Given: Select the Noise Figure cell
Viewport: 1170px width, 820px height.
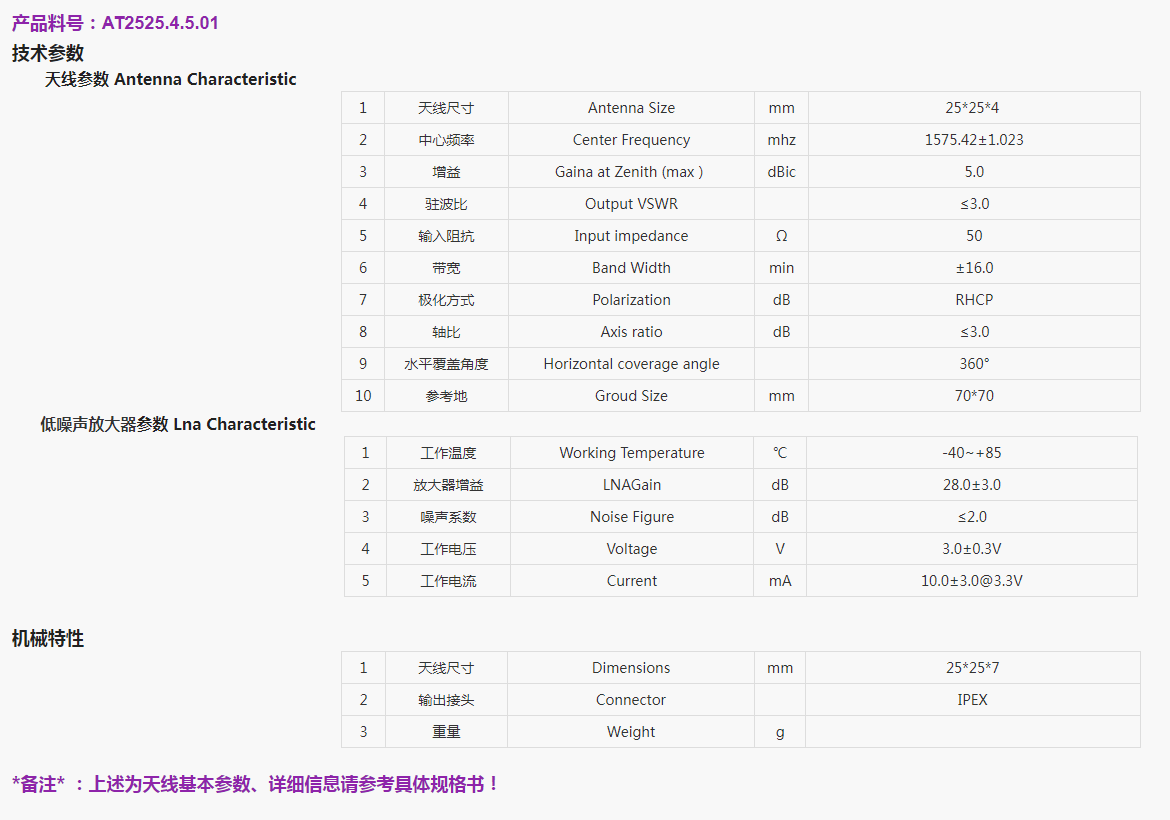Looking at the screenshot, I should point(631,517).
